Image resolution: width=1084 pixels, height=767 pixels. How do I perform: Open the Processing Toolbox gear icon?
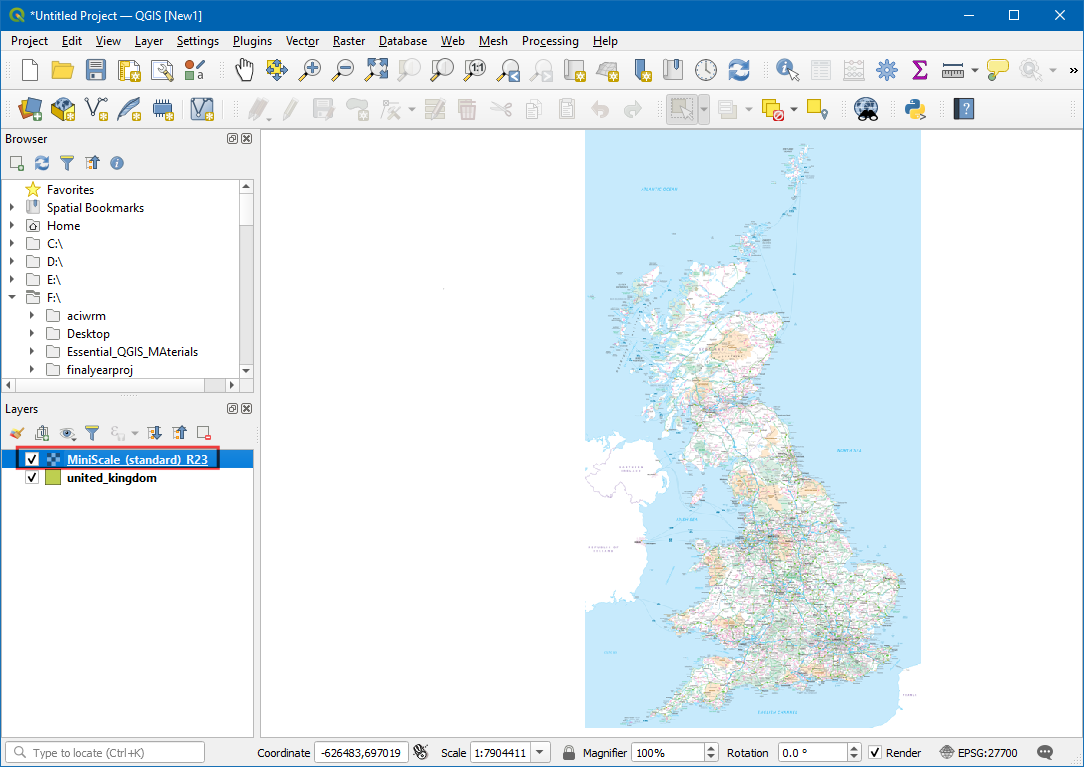tap(886, 70)
